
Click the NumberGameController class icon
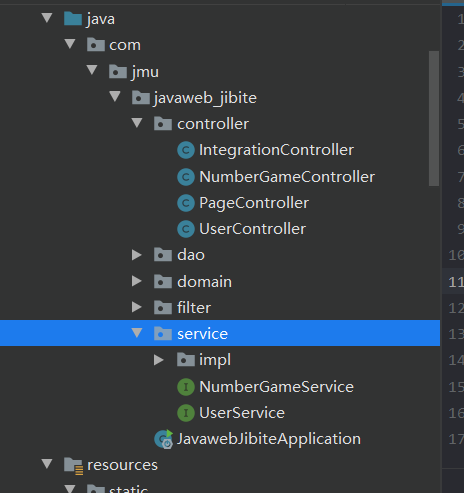click(x=186, y=177)
